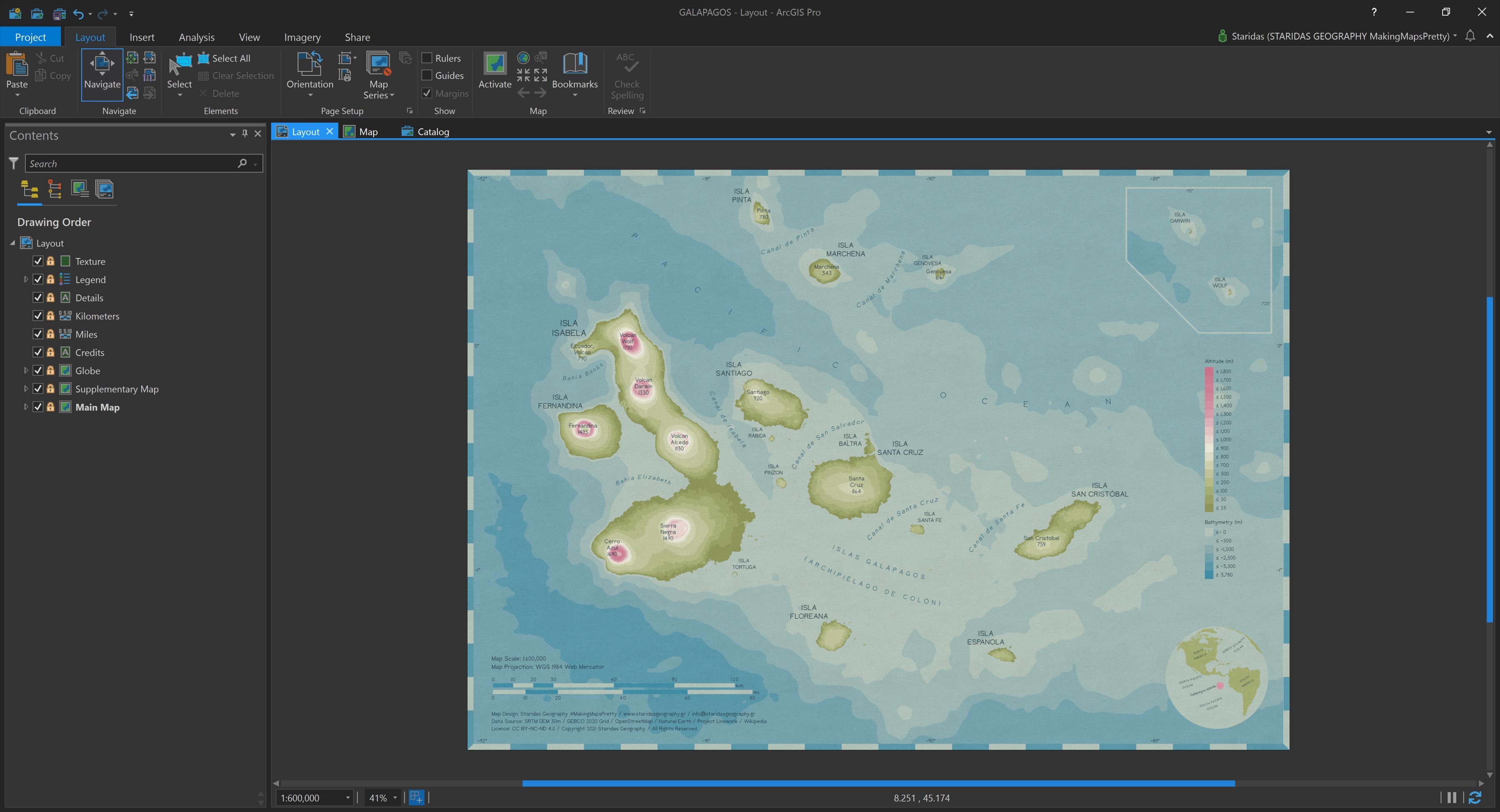Image resolution: width=1500 pixels, height=812 pixels.
Task: Expand the Legend tree item
Action: 26,279
